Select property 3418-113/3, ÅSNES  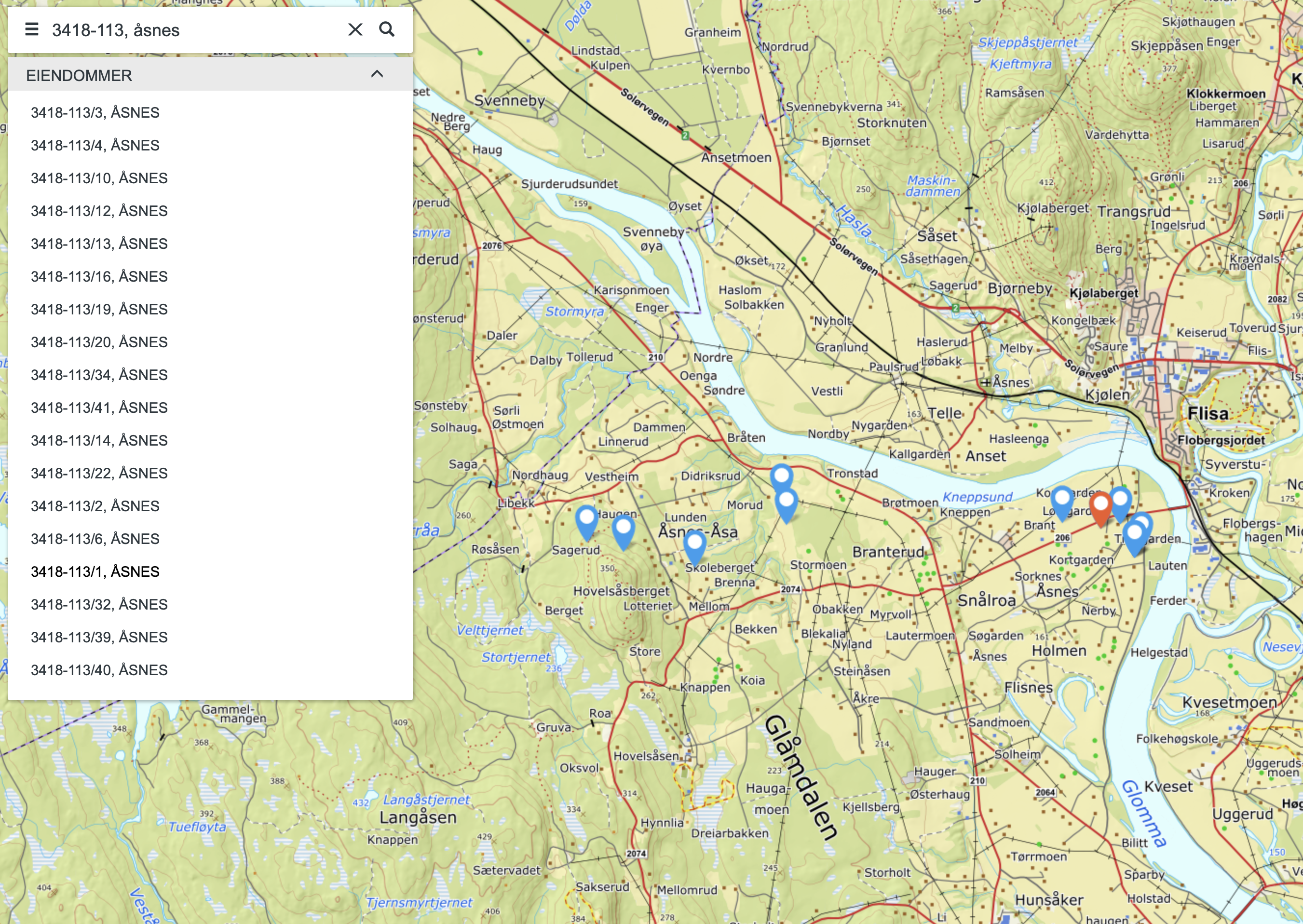click(x=95, y=113)
